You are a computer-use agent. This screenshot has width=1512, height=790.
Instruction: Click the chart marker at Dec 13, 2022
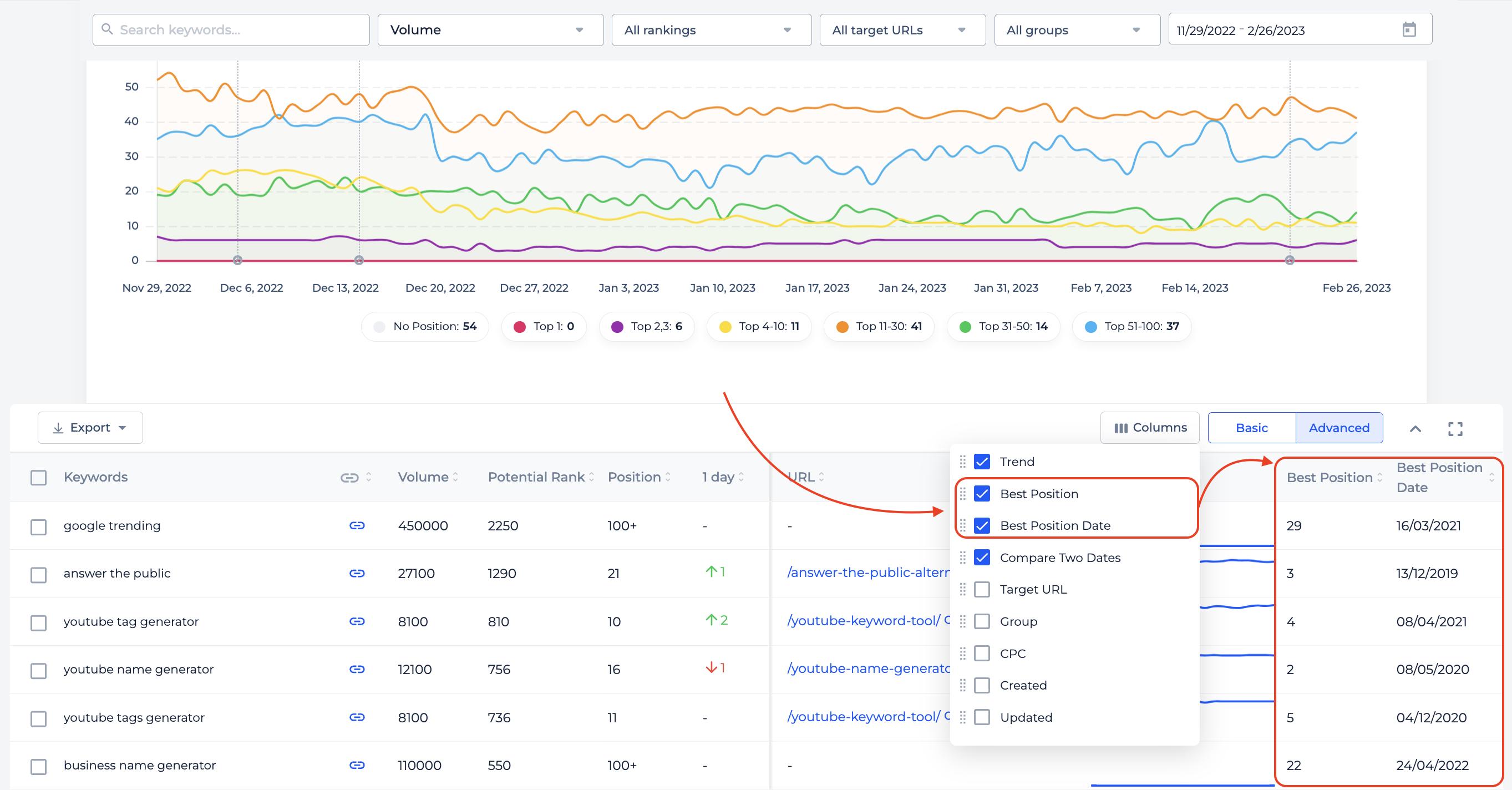coord(359,260)
